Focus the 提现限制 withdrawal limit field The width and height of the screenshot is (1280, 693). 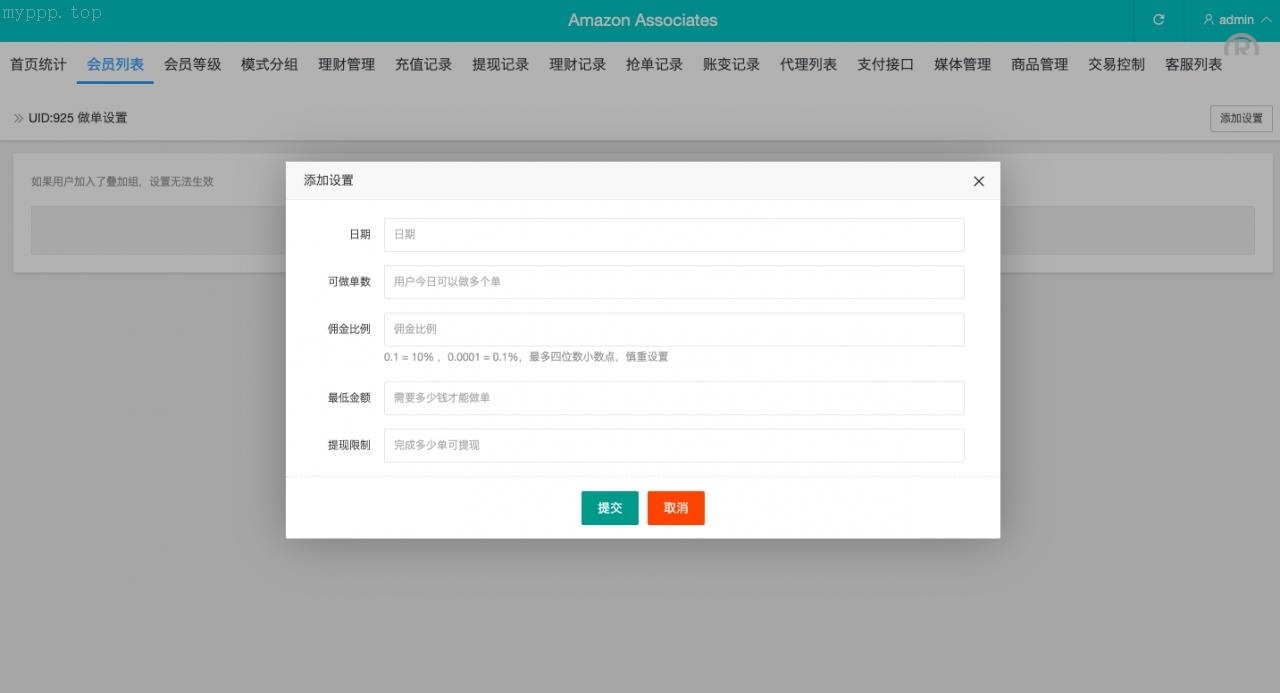pos(673,445)
